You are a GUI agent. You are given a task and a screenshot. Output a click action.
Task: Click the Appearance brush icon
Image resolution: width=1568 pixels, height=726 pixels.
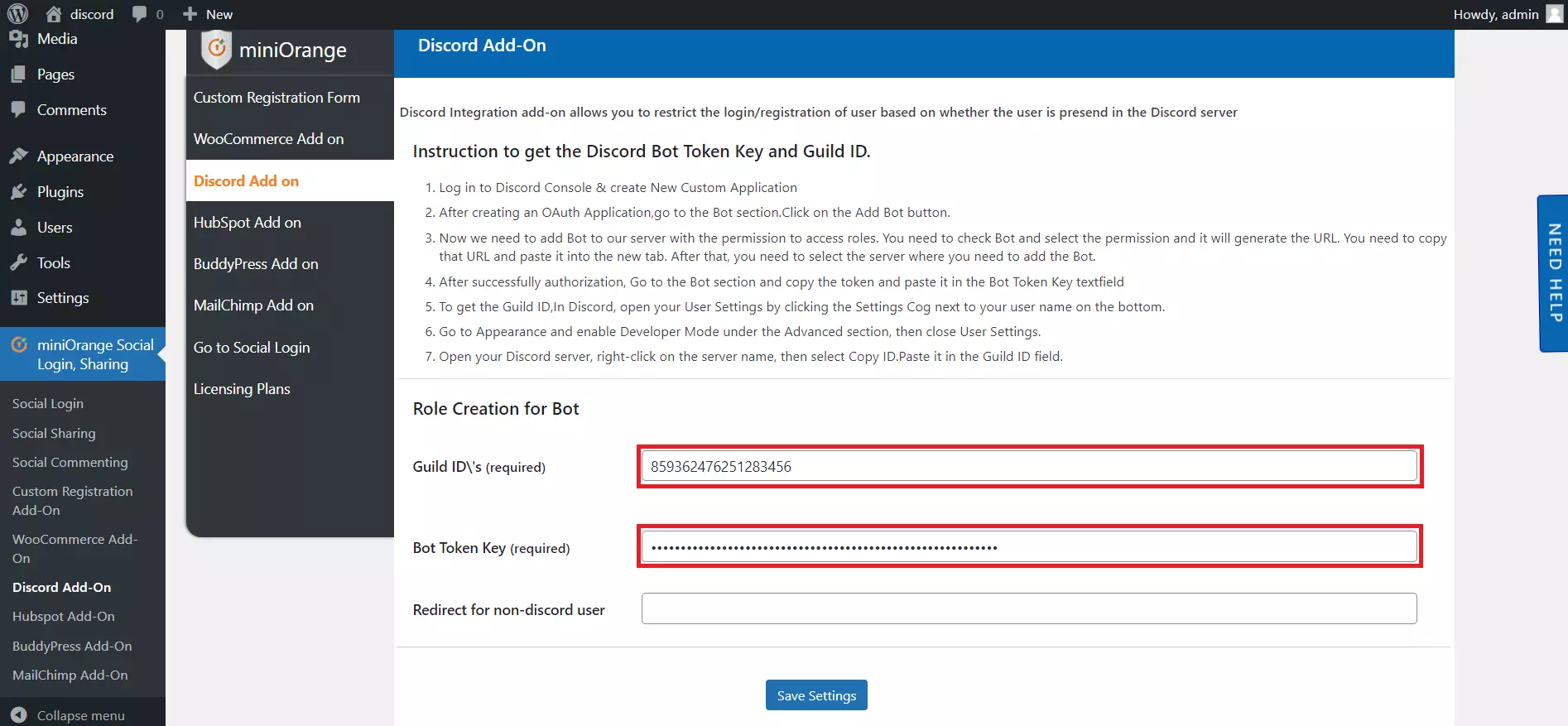click(x=19, y=156)
